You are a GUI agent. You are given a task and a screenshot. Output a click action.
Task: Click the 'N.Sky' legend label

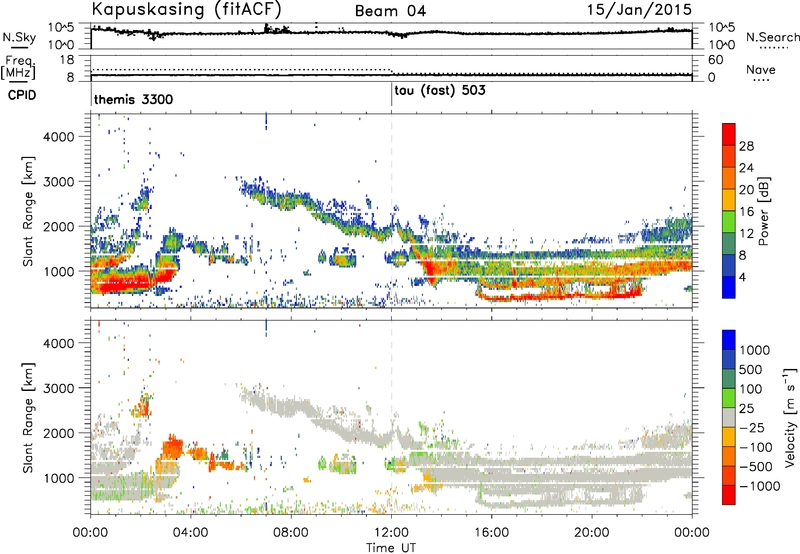pyautogui.click(x=19, y=37)
